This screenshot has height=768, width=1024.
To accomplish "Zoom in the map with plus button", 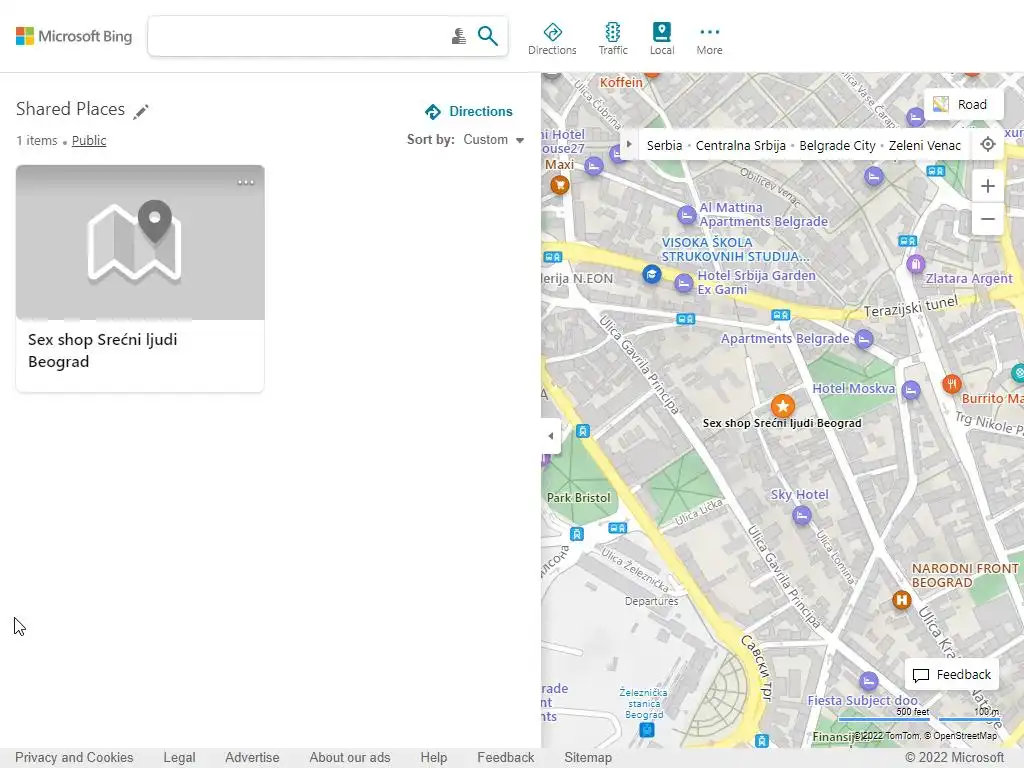I will (987, 186).
